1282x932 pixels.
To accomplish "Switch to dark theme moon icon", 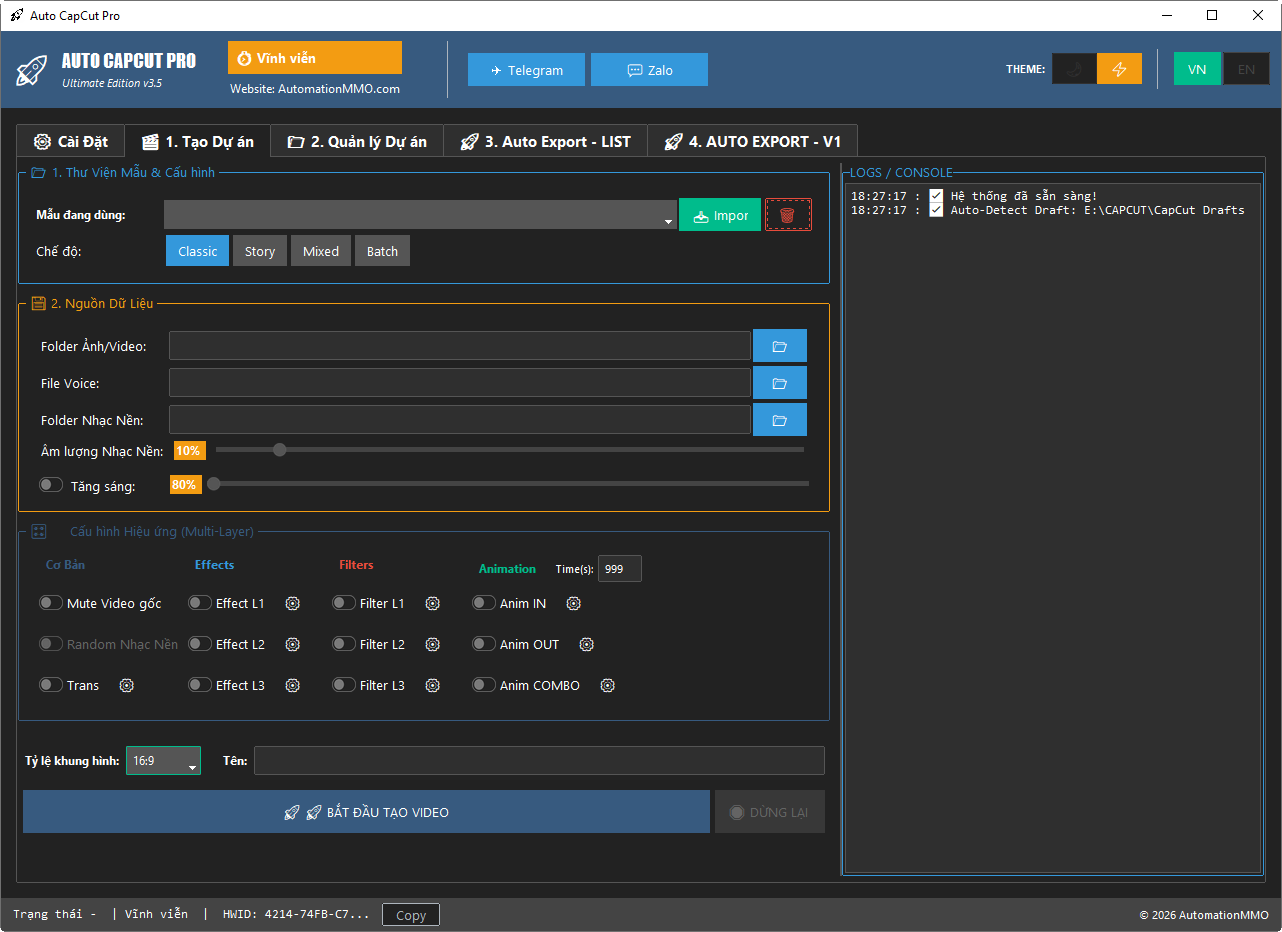I will (1074, 69).
